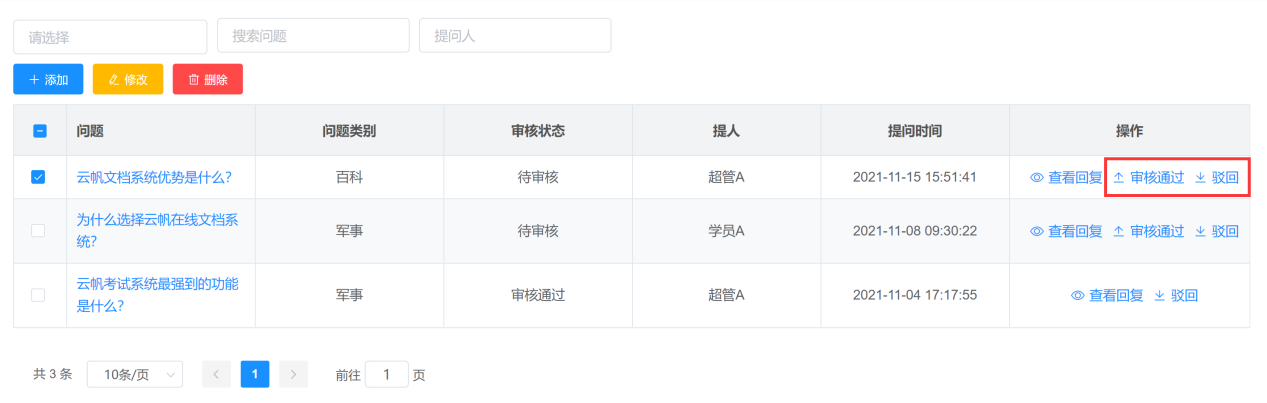Focus the 搜索问题 search field

coord(313,36)
